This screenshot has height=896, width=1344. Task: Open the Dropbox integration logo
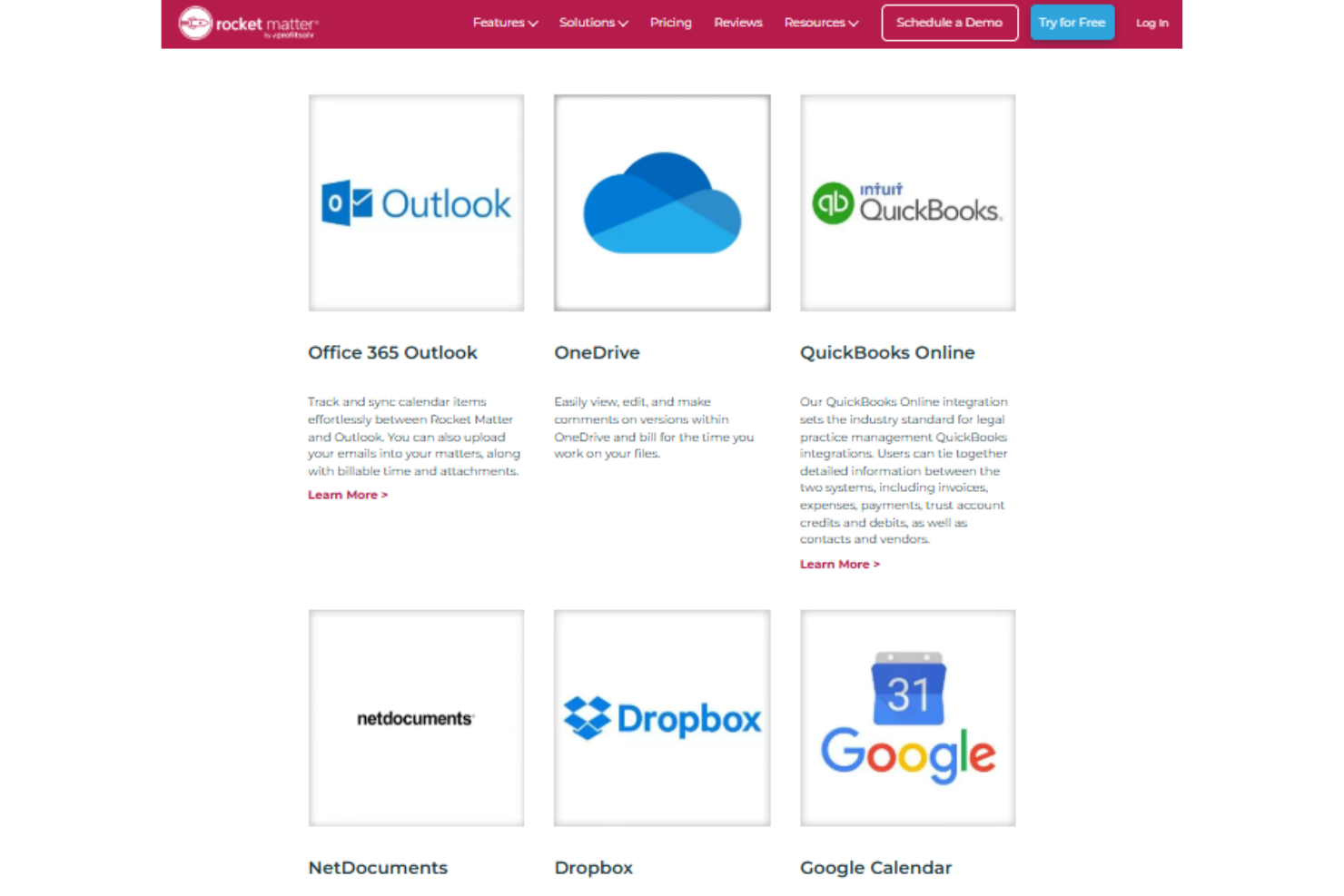(x=661, y=718)
